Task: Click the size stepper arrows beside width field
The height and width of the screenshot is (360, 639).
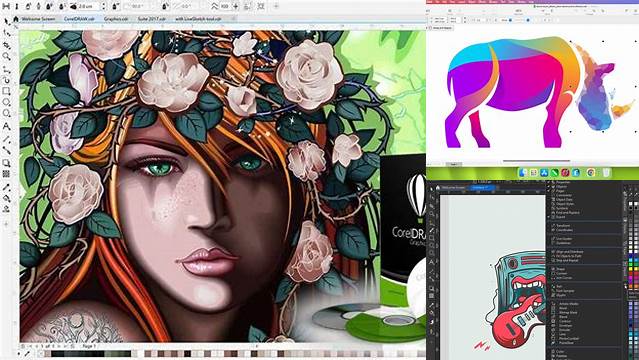Action: click(x=104, y=7)
